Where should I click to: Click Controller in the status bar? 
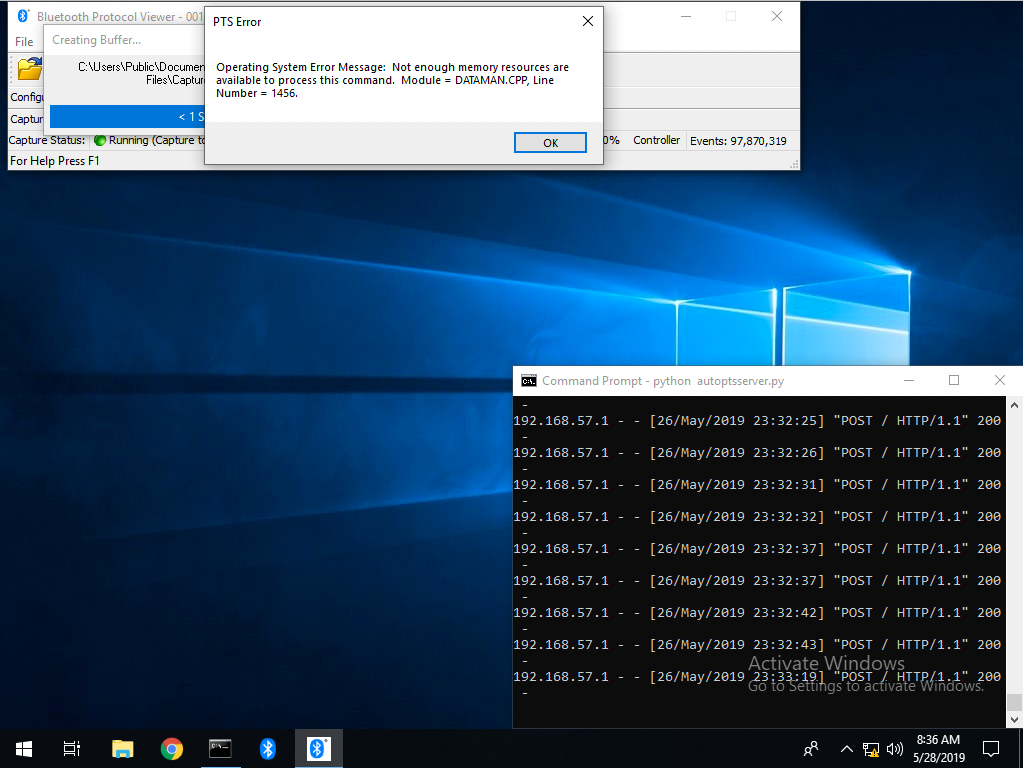656,140
